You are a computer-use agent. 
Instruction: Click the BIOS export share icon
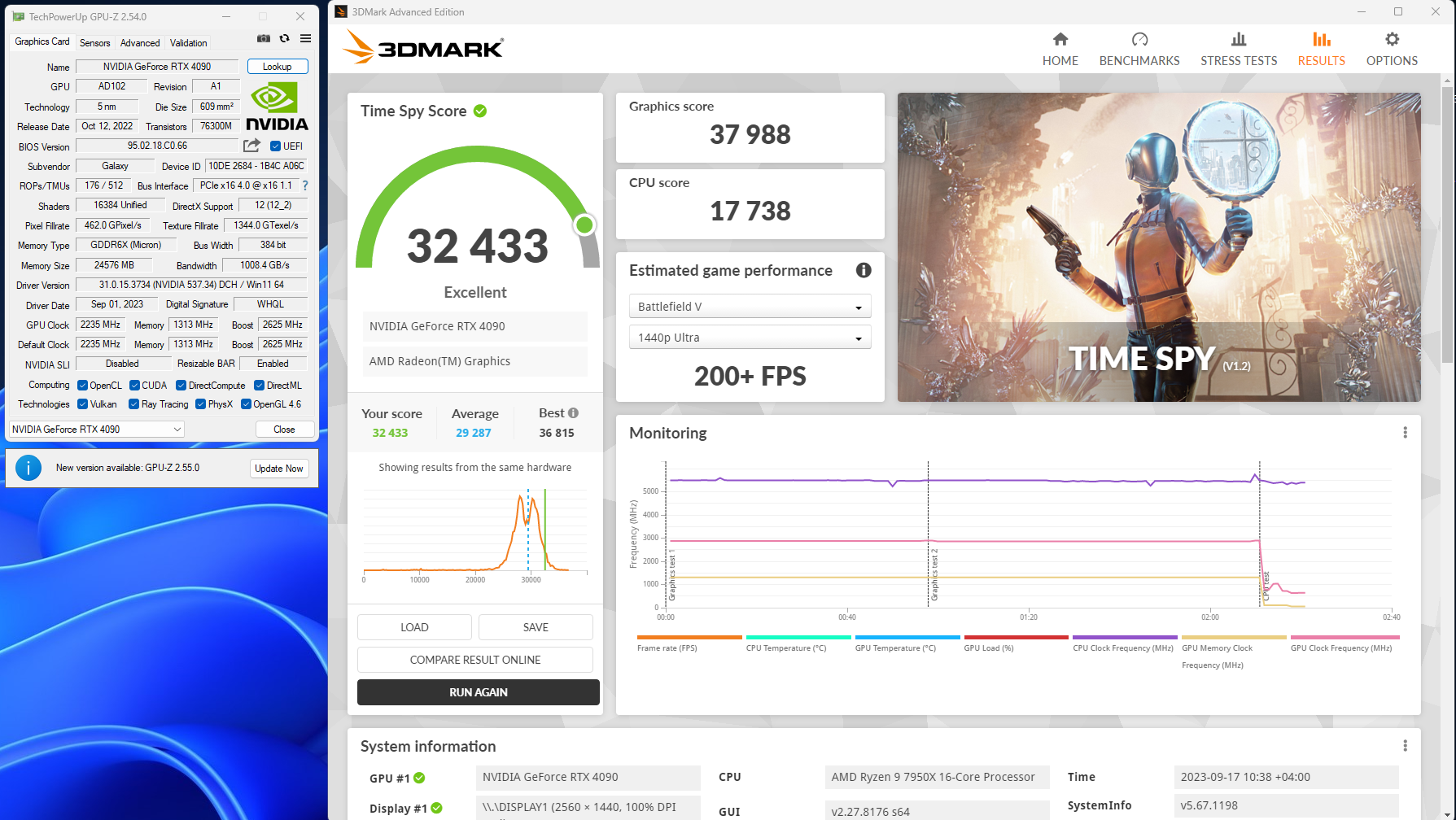click(x=251, y=146)
